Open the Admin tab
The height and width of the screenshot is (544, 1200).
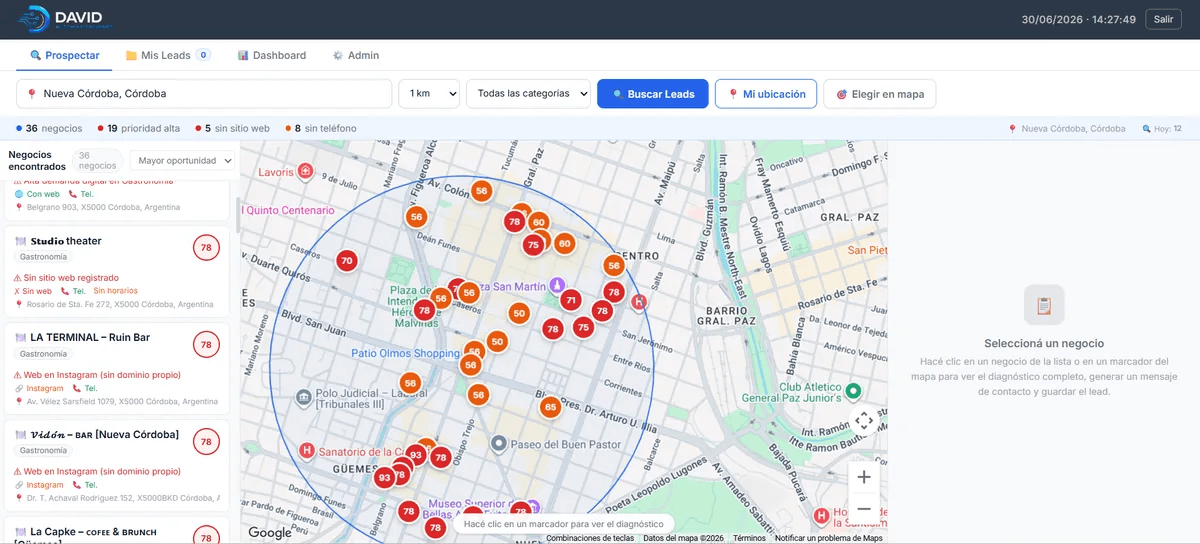tap(356, 55)
